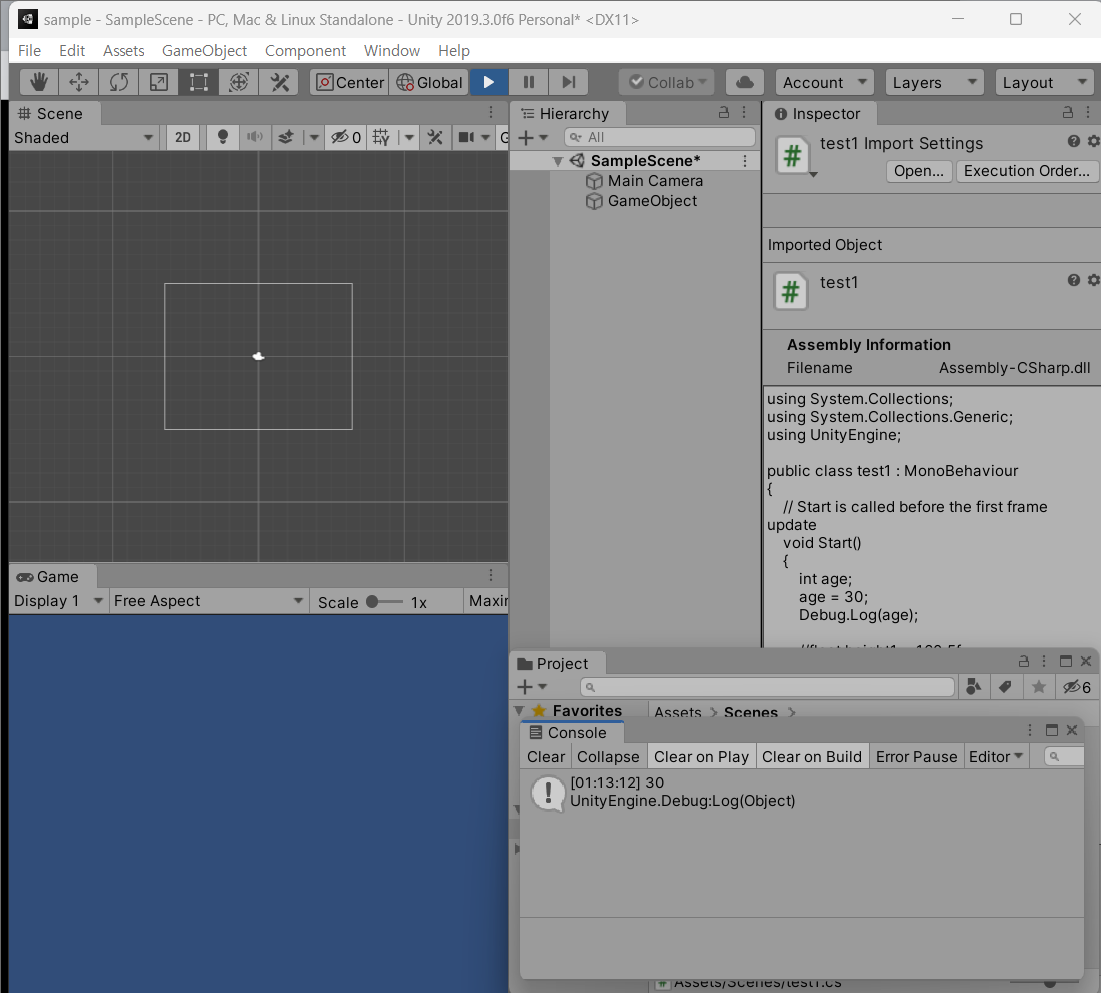Open the Account dropdown
Viewport: 1101px width, 993px height.
tap(824, 82)
